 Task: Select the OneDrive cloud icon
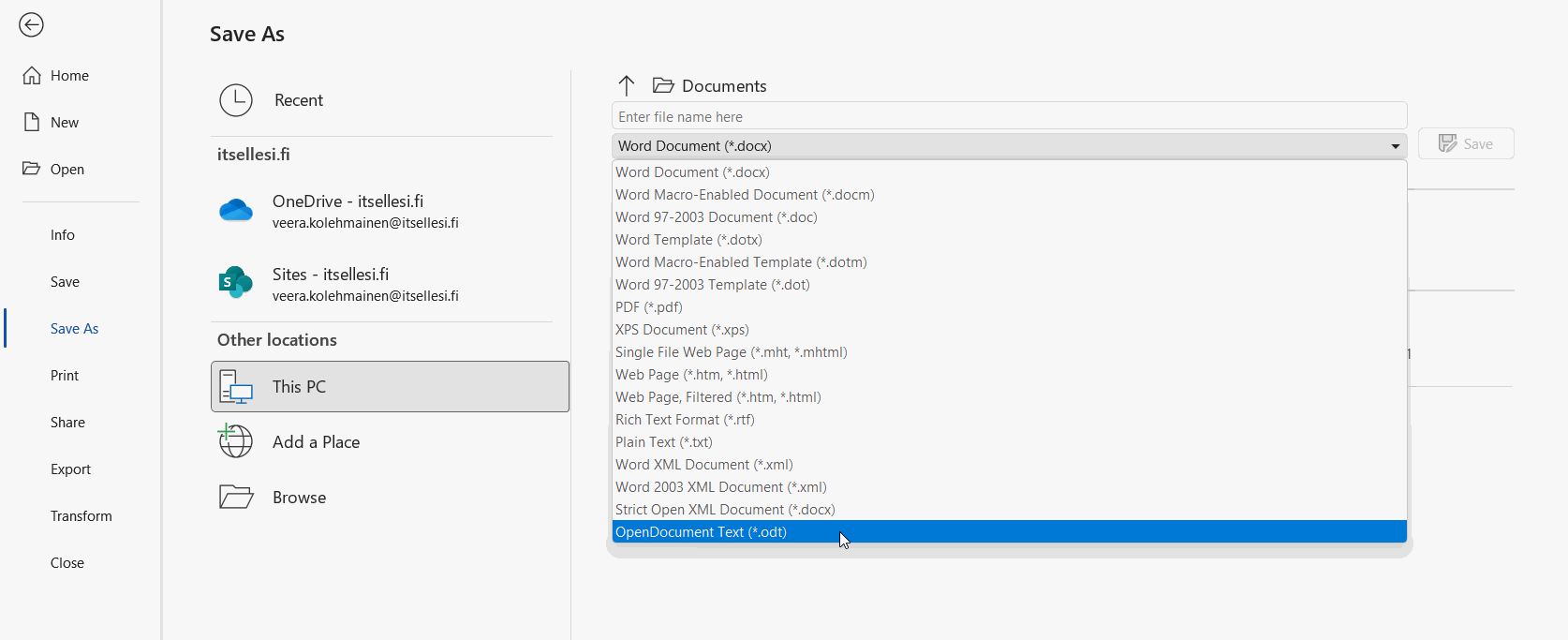click(236, 210)
